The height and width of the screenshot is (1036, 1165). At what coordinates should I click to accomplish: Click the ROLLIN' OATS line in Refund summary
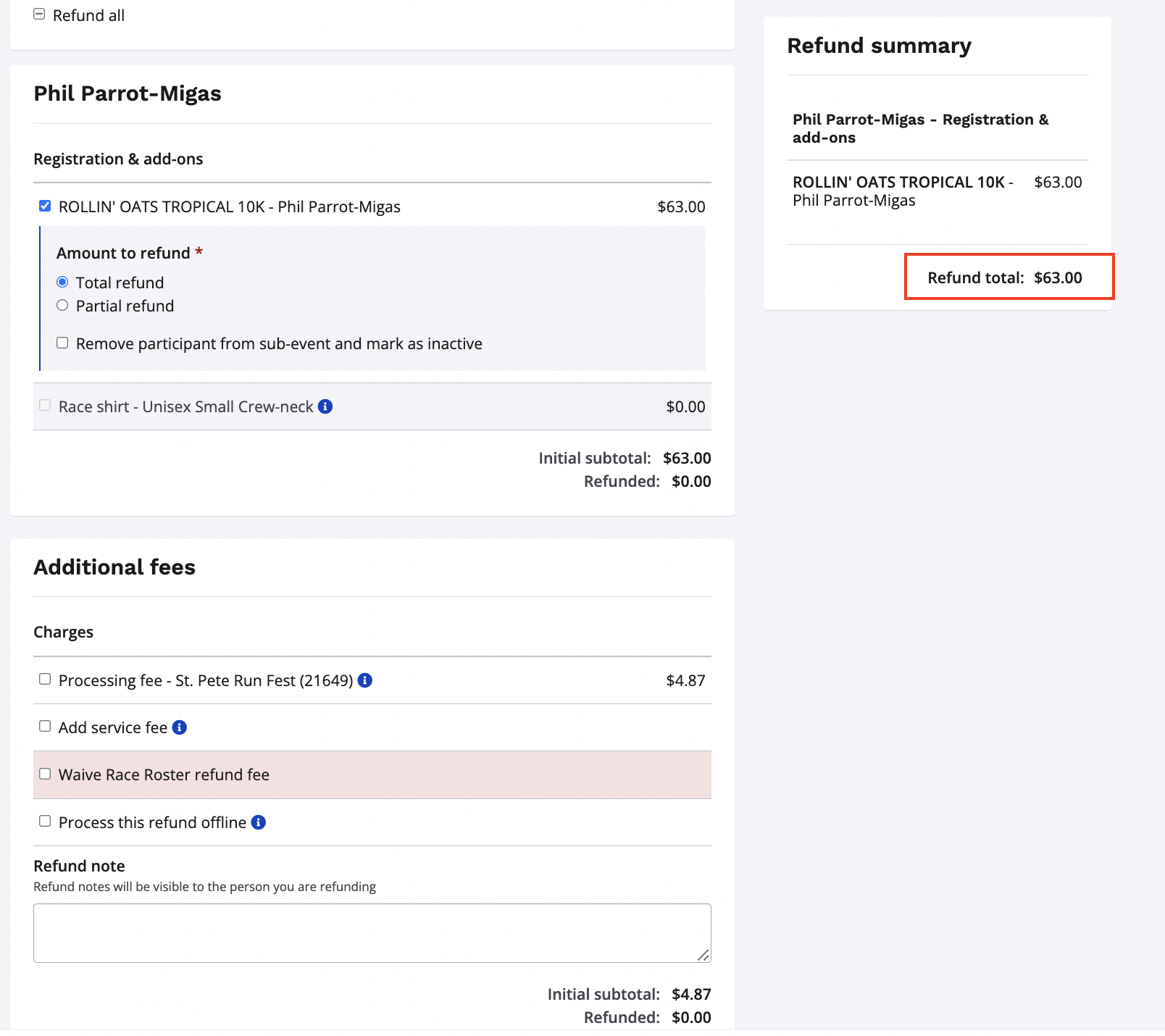tap(901, 191)
